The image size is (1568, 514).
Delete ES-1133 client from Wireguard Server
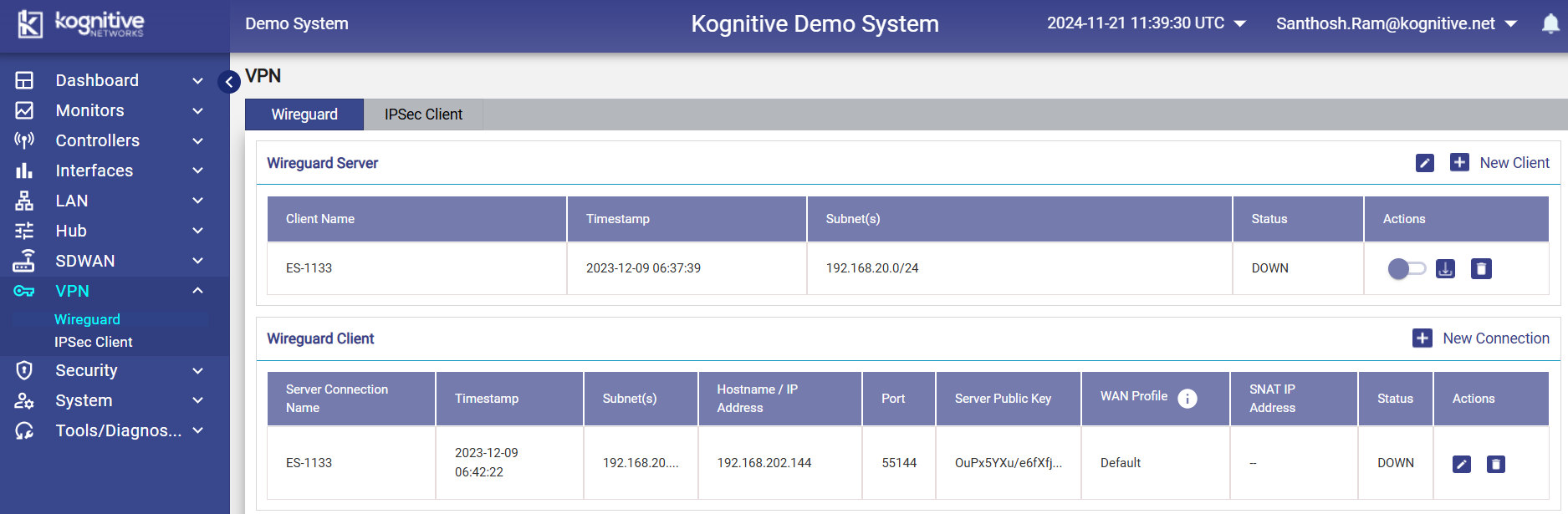click(1481, 268)
